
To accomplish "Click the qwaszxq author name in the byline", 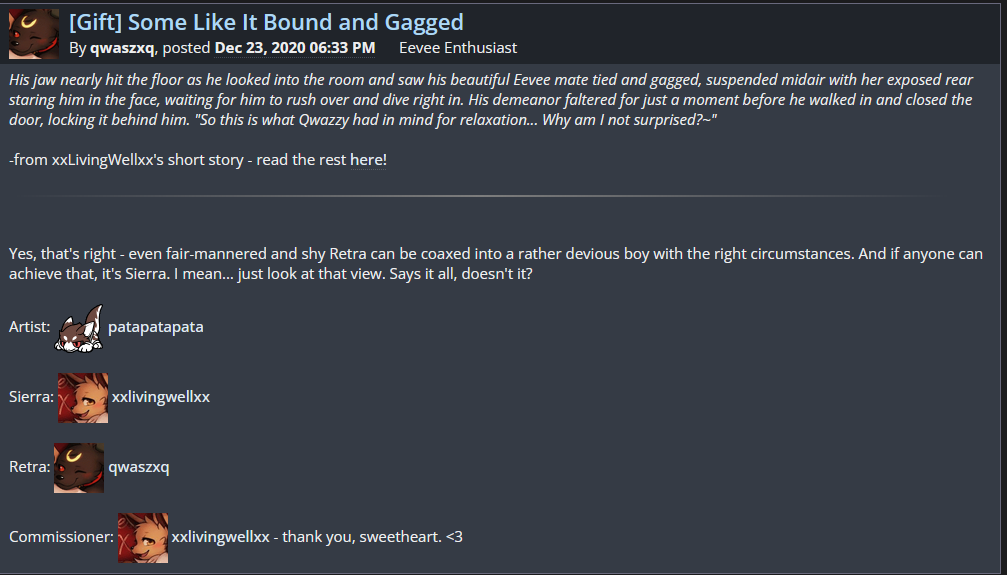I will pos(122,47).
